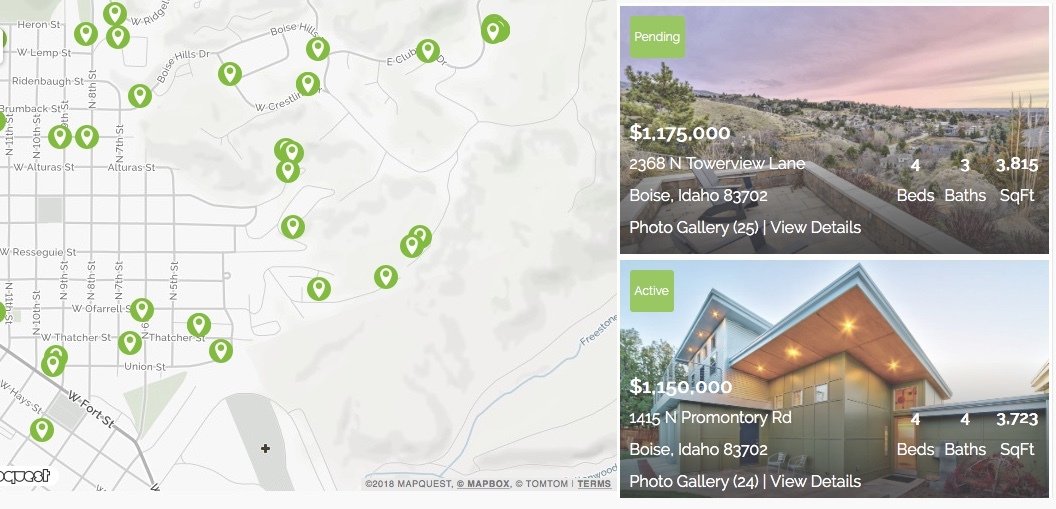Click the map pin on W Ofarrell St
Viewport: 1056px width, 509px height.
tap(141, 310)
